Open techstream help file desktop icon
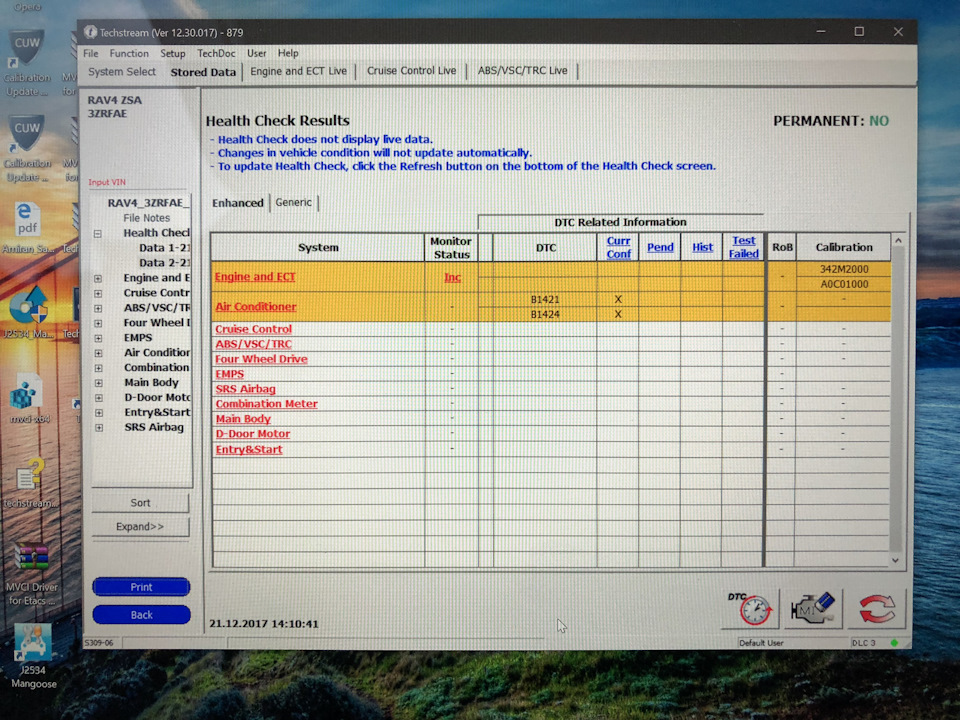 click(29, 484)
